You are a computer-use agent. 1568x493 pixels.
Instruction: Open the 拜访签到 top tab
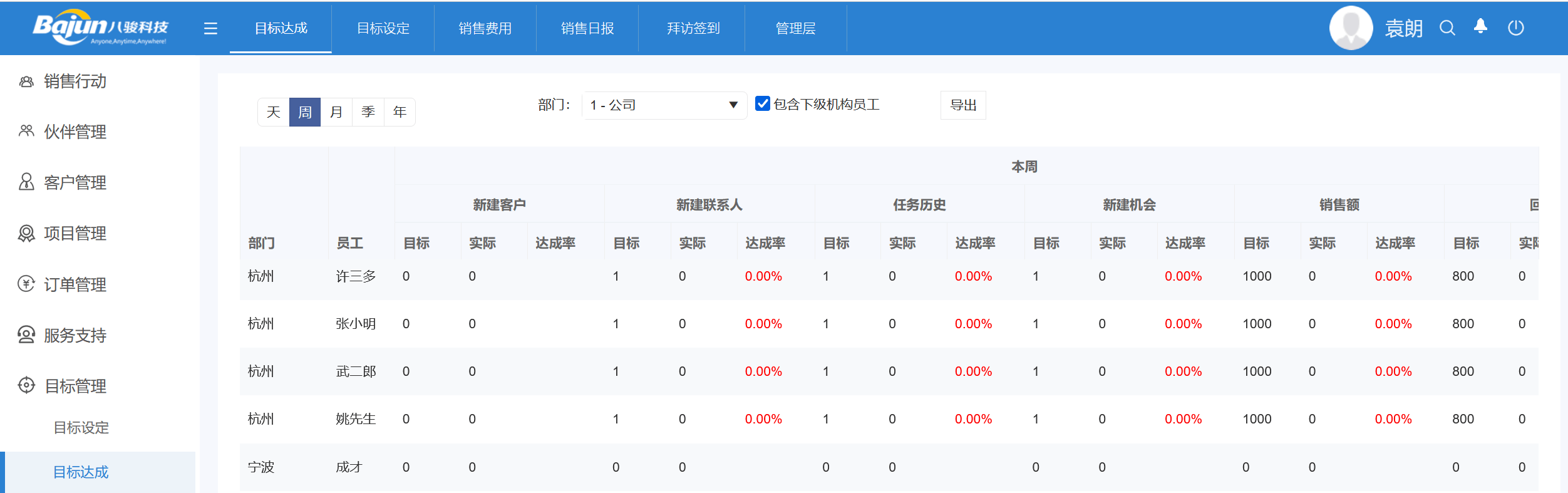693,29
